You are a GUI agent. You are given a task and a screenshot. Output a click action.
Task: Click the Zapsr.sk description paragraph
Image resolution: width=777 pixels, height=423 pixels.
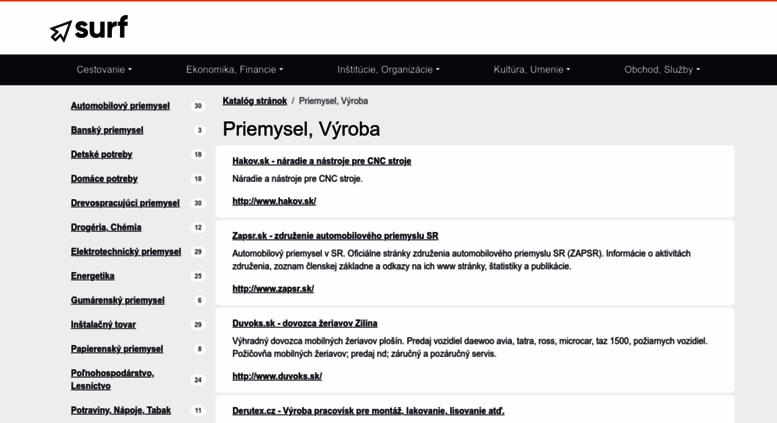[x=461, y=260]
